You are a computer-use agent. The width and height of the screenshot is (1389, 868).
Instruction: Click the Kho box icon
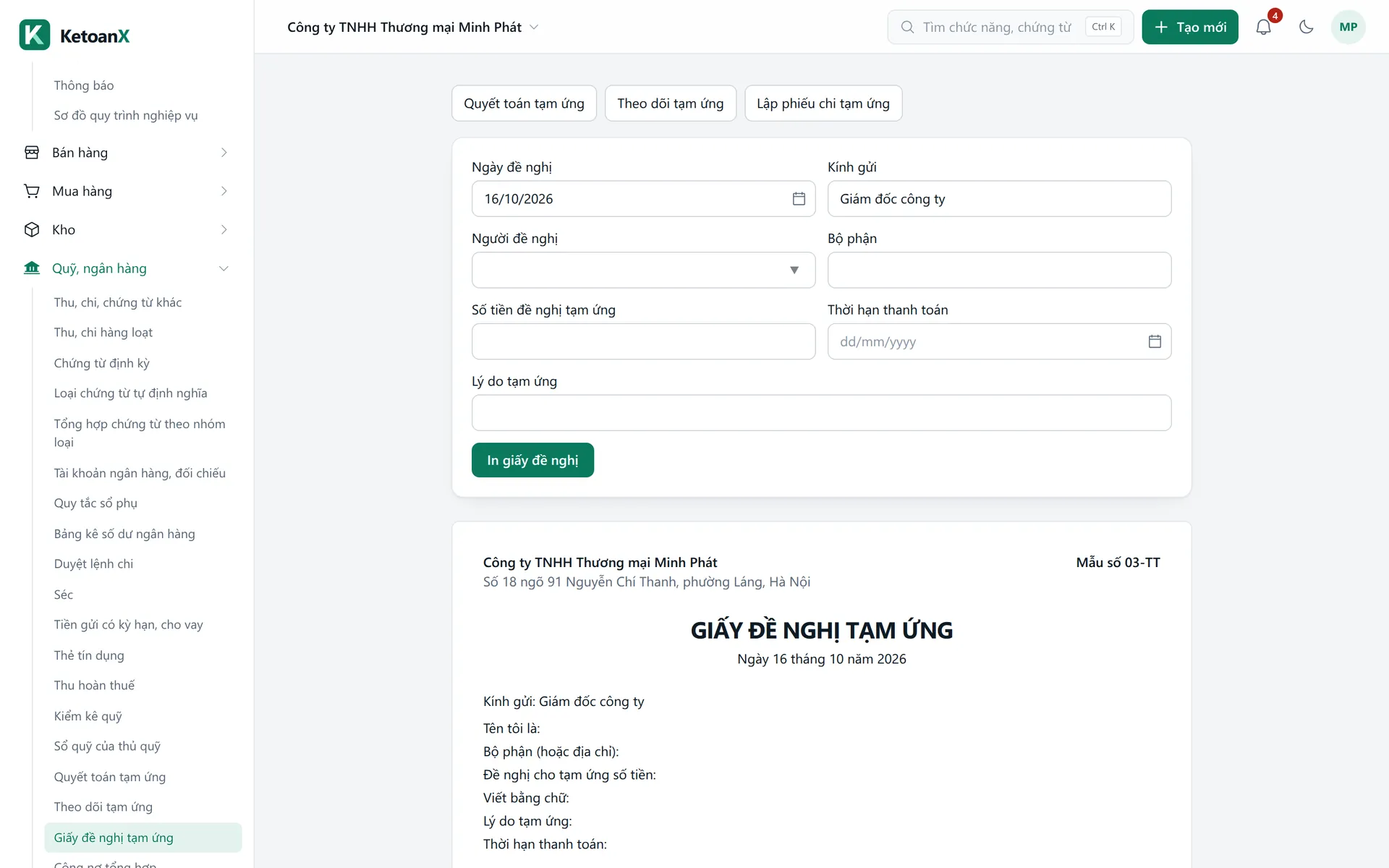coord(32,229)
